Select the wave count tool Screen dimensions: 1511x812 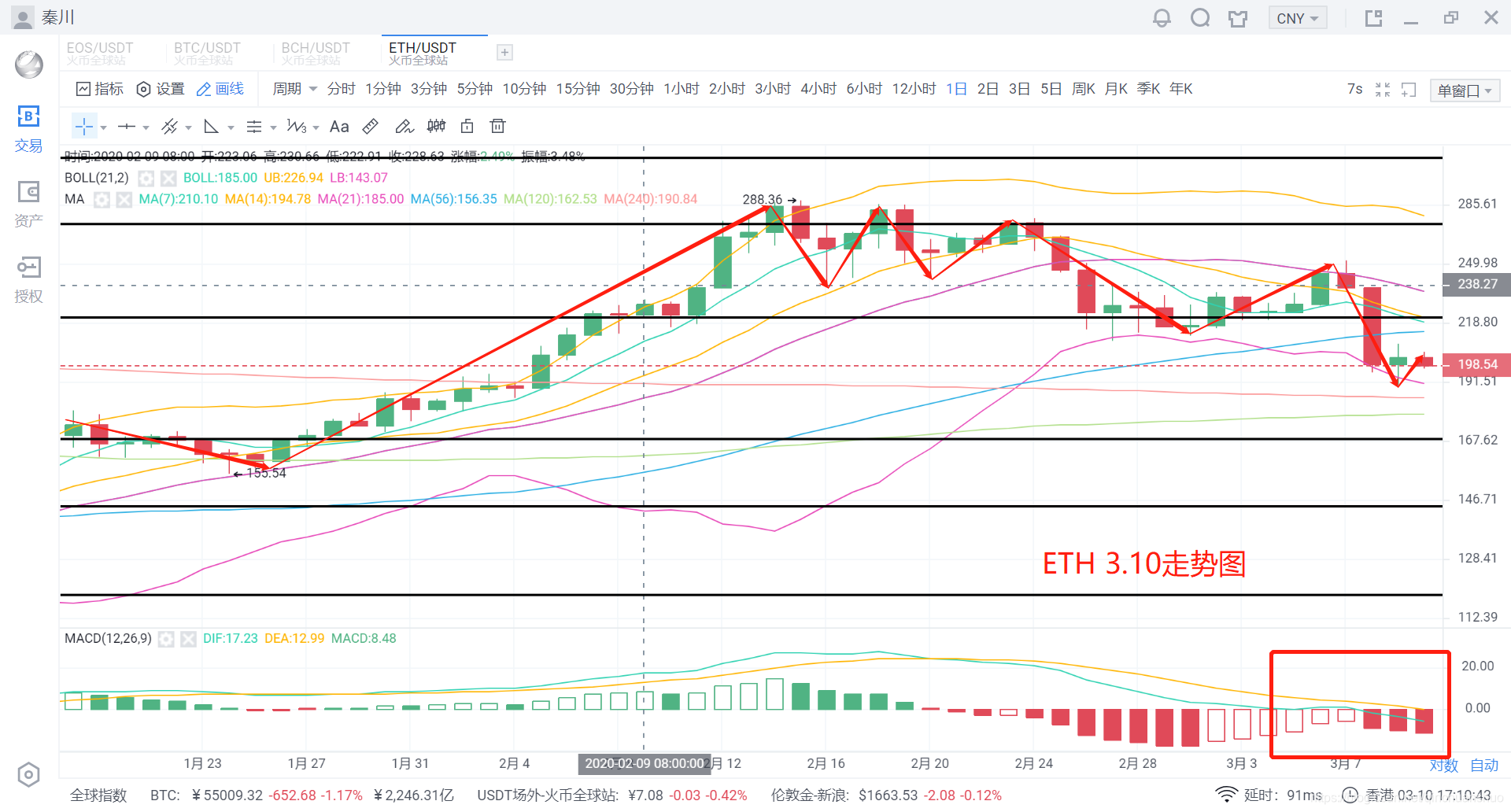[297, 127]
